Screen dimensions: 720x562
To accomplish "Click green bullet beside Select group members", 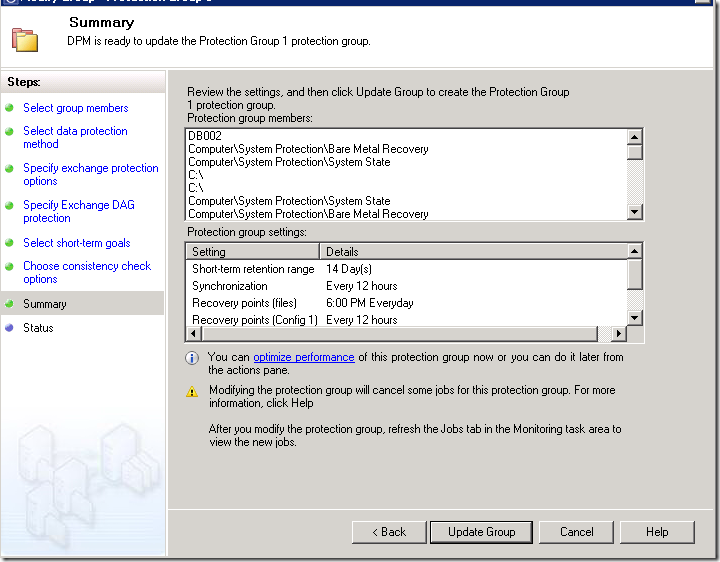I will click(x=9, y=108).
